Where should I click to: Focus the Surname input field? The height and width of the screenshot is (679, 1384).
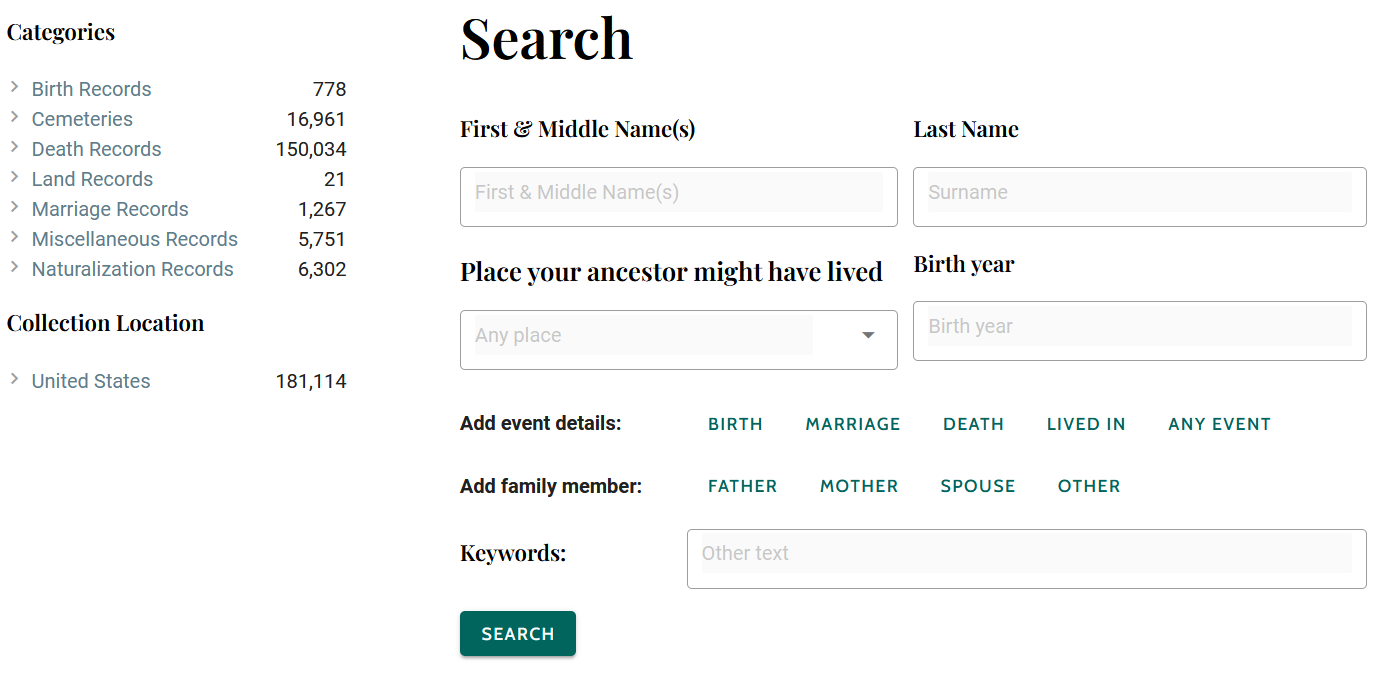click(x=1139, y=193)
